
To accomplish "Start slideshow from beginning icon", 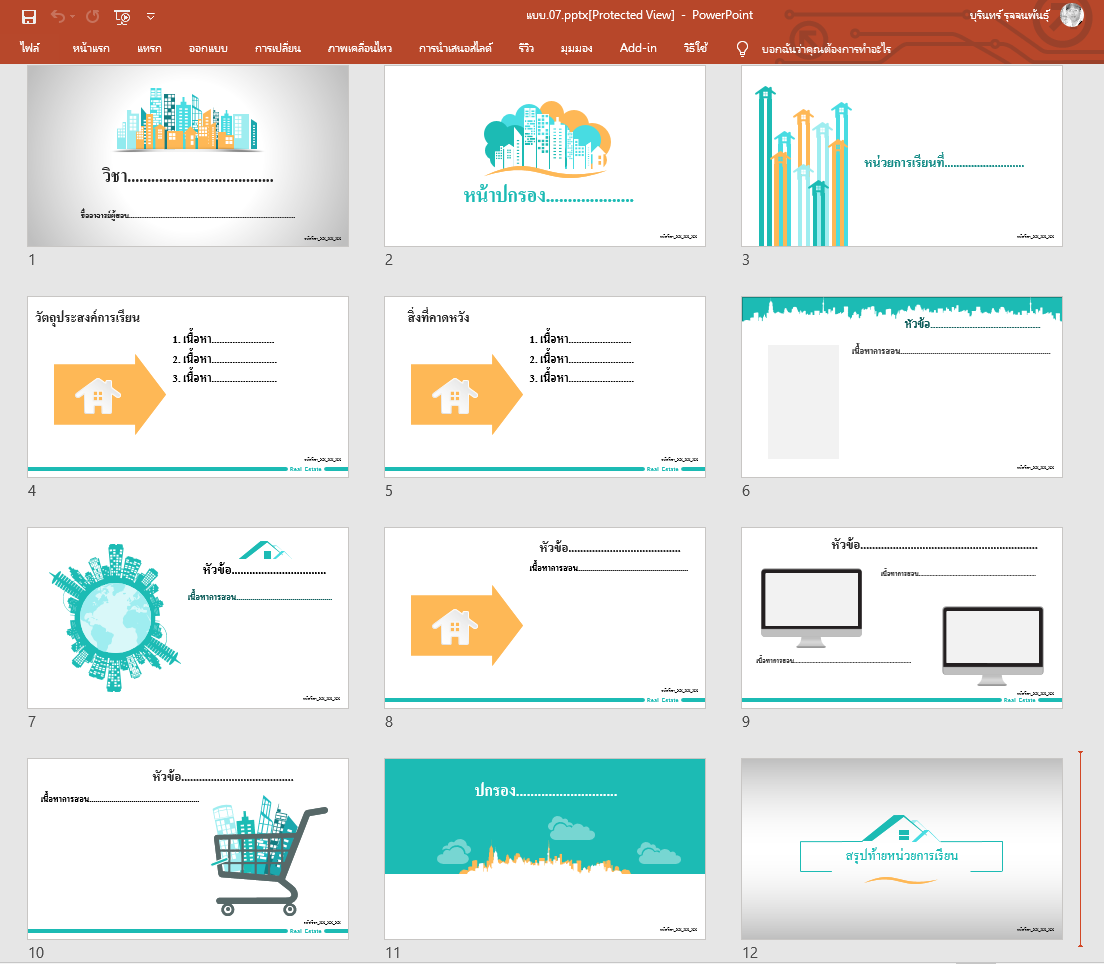I will pos(123,16).
